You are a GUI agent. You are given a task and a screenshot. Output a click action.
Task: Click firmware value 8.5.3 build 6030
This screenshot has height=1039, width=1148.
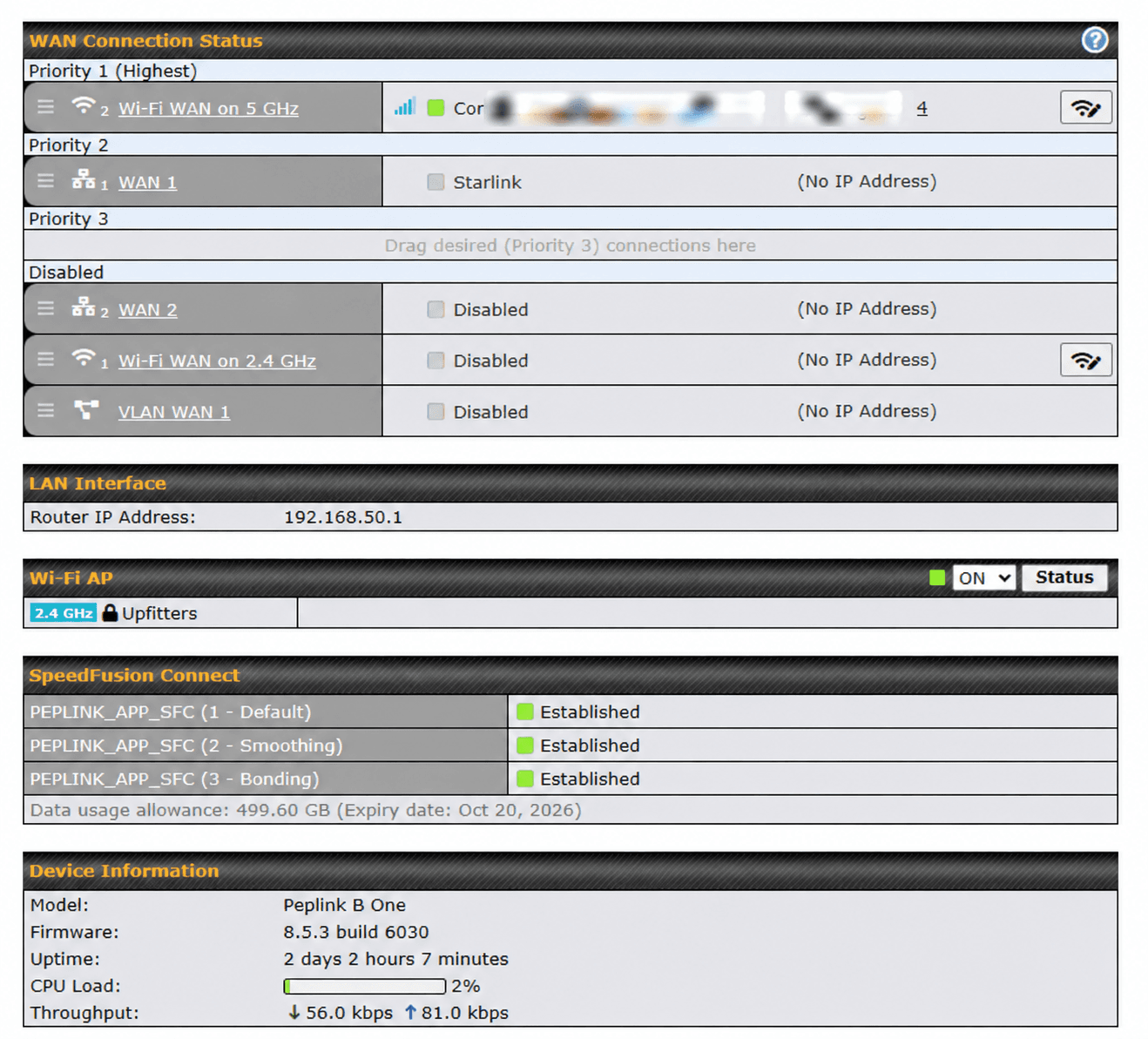point(355,932)
